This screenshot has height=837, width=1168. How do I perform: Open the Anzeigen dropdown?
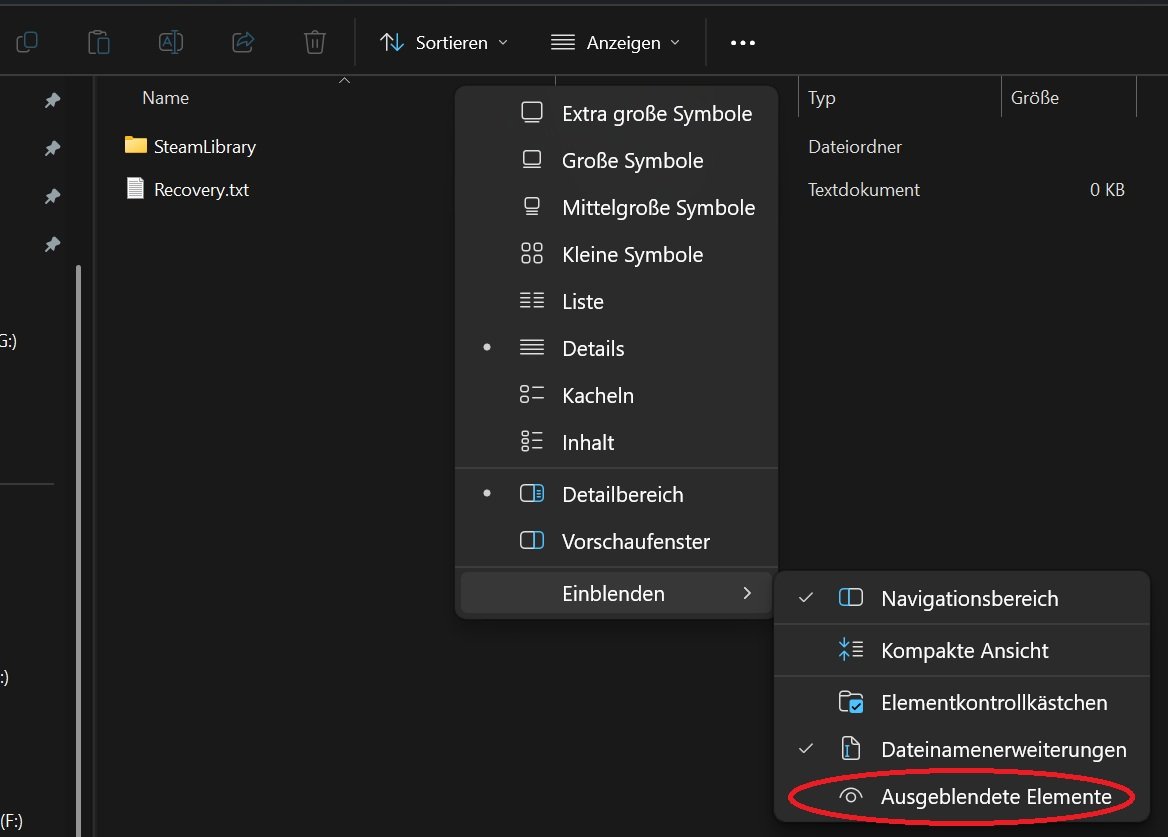click(615, 43)
